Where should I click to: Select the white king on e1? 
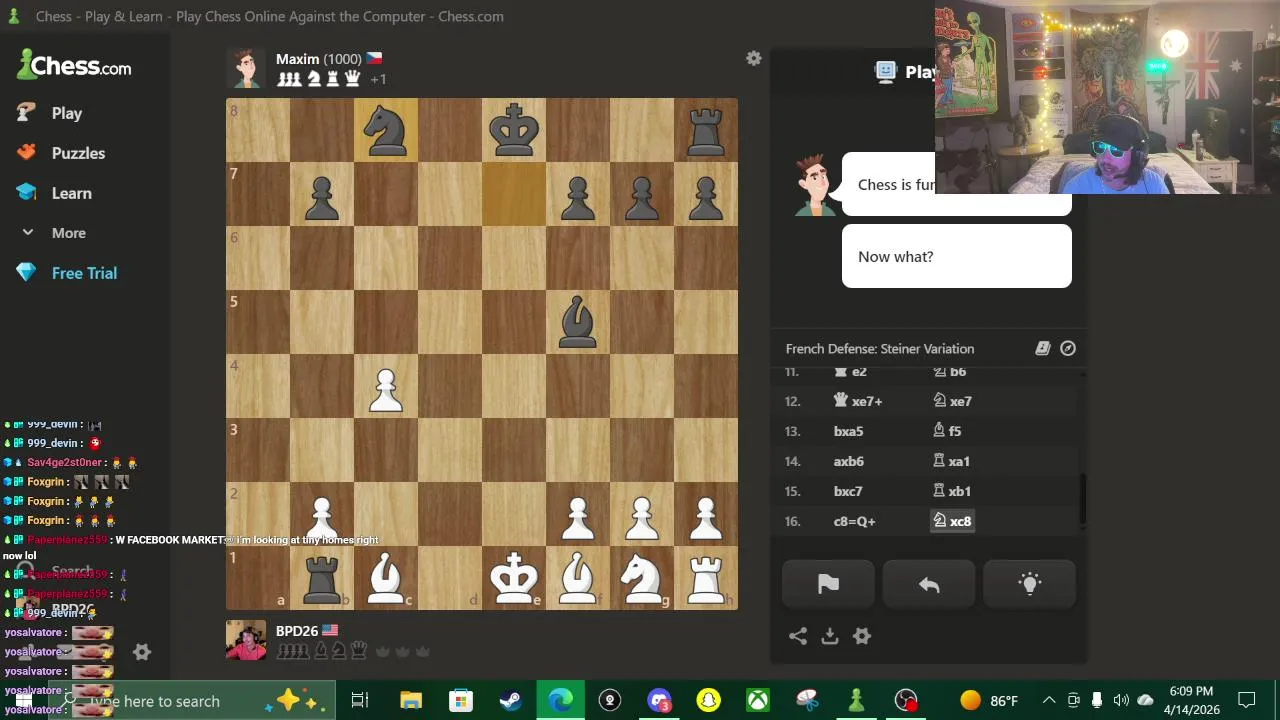pyautogui.click(x=514, y=578)
